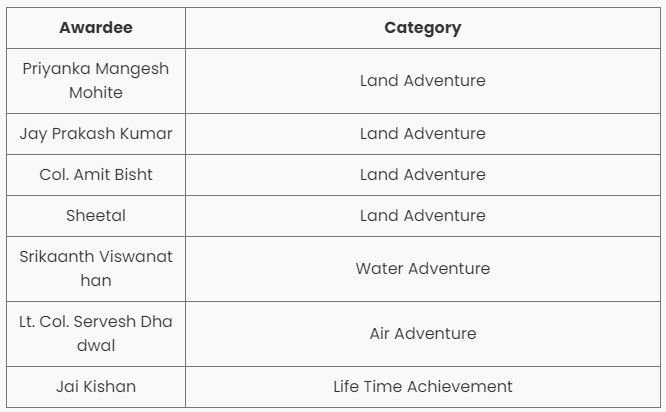Click the 'Srikaanth Viswanat' text line
Image resolution: width=666 pixels, height=412 pixels.
point(96,257)
